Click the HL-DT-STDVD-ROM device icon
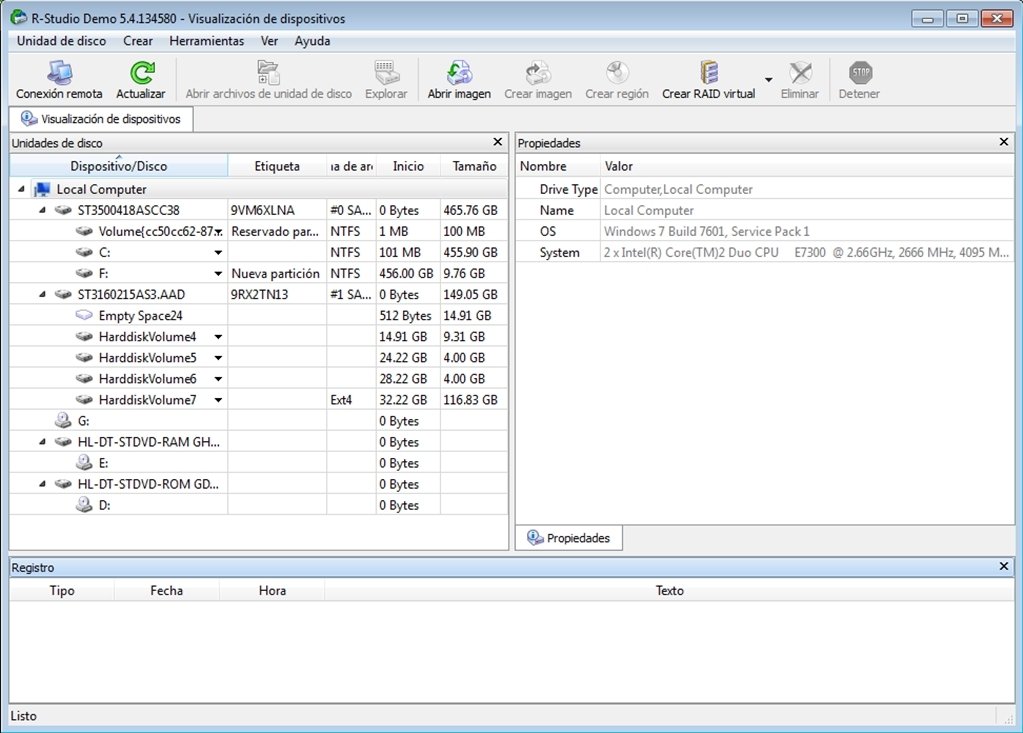Viewport: 1023px width, 733px height. [x=63, y=484]
